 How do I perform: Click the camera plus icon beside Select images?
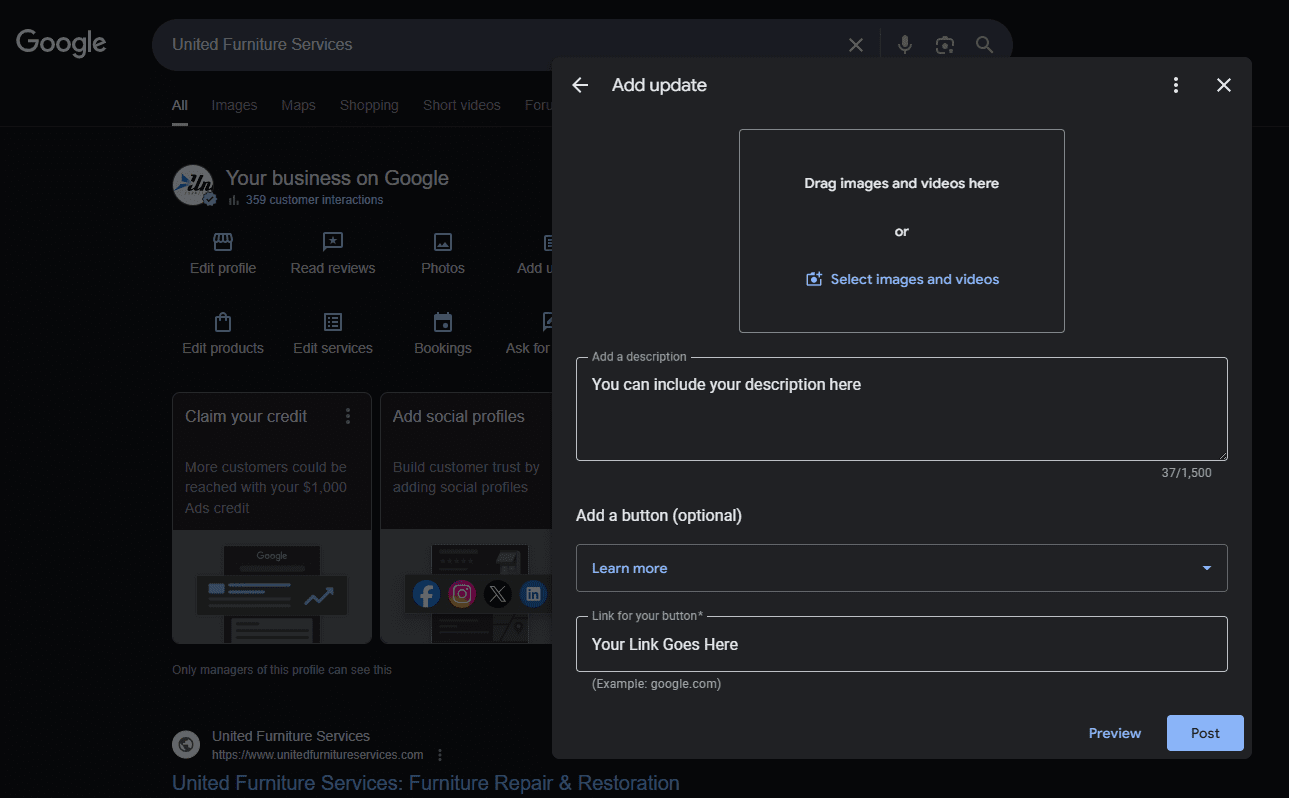[x=814, y=279]
